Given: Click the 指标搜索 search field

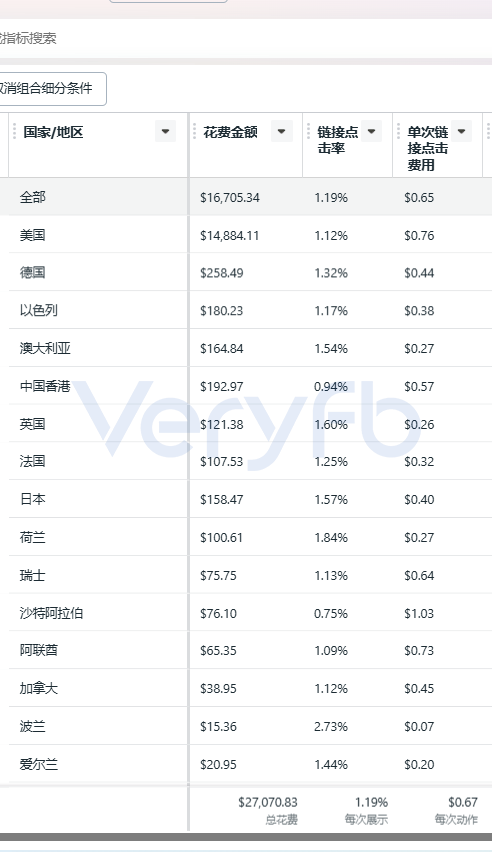Looking at the screenshot, I should (x=246, y=38).
